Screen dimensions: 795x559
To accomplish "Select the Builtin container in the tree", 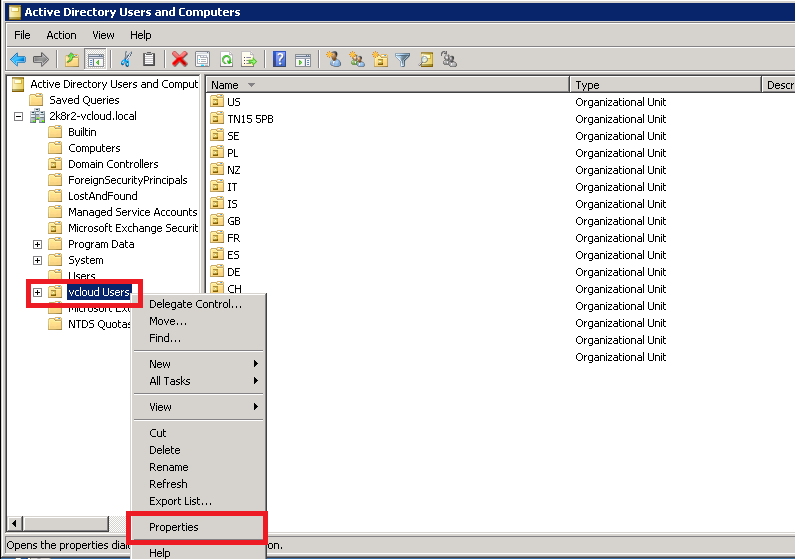I will coord(82,132).
